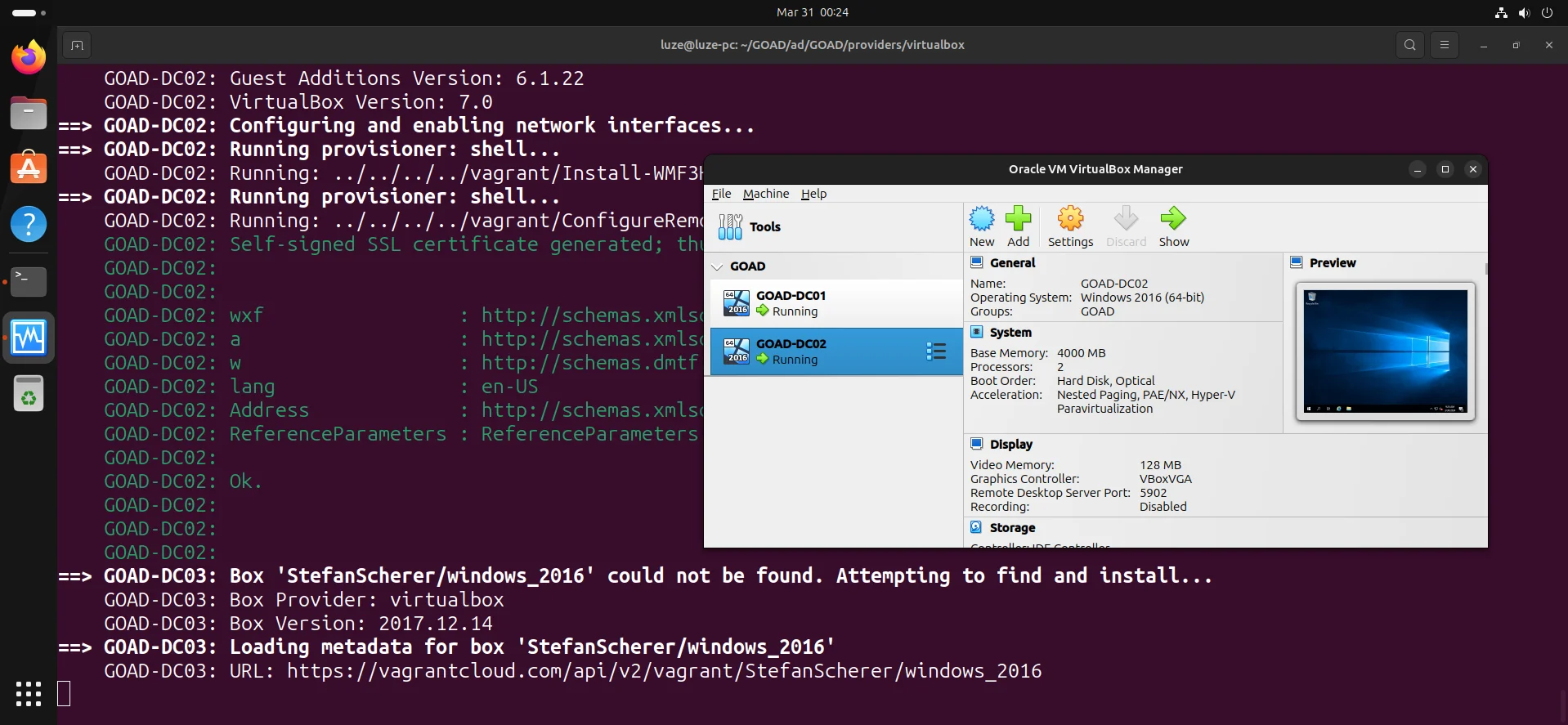The height and width of the screenshot is (725, 1568).
Task: Open Show Applications grid
Action: click(29, 693)
